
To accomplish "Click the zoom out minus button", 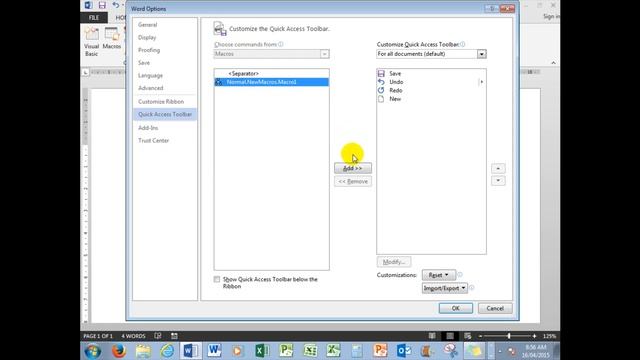I will tap(480, 336).
